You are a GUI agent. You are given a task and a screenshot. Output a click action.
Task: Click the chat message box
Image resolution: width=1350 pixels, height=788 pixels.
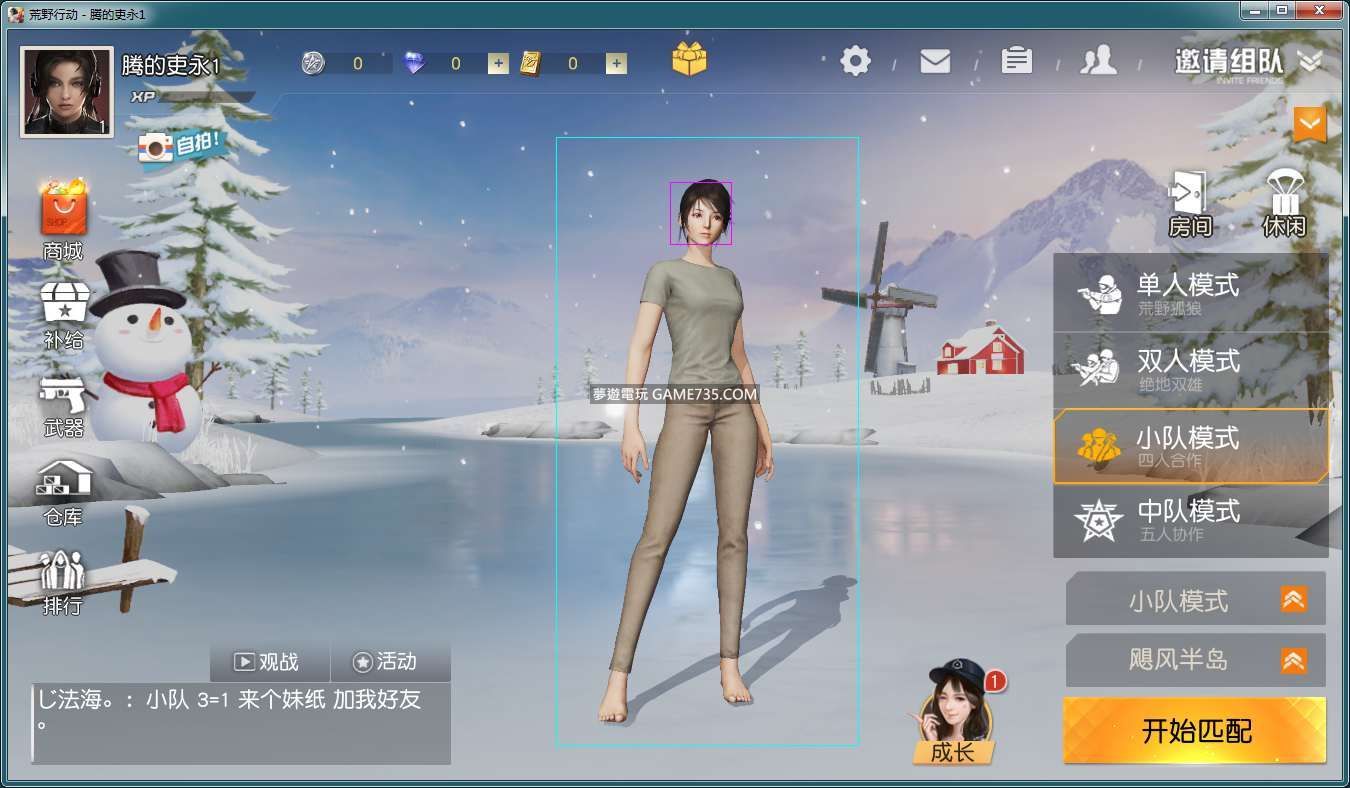pos(241,724)
